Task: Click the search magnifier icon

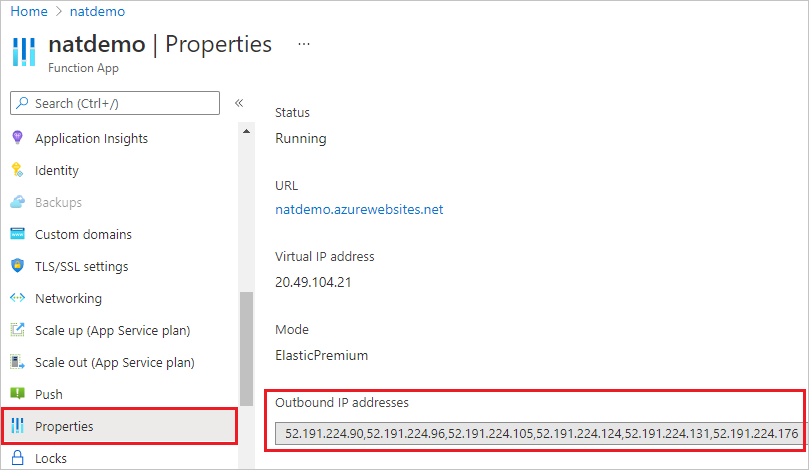Action: coord(22,103)
